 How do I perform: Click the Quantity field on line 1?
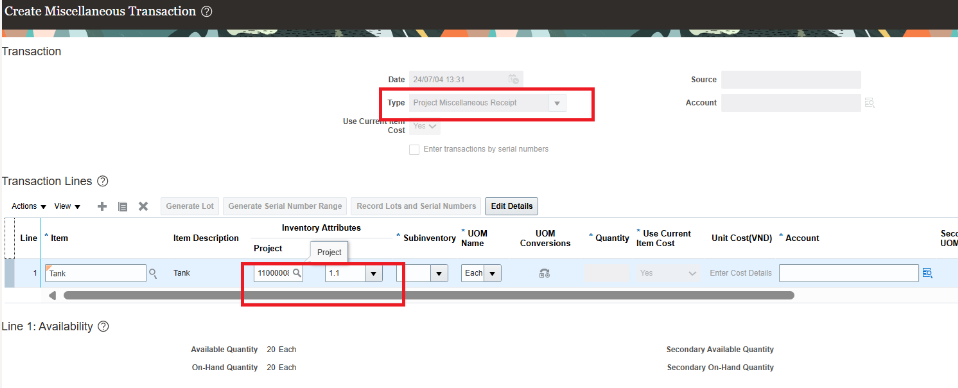point(606,273)
